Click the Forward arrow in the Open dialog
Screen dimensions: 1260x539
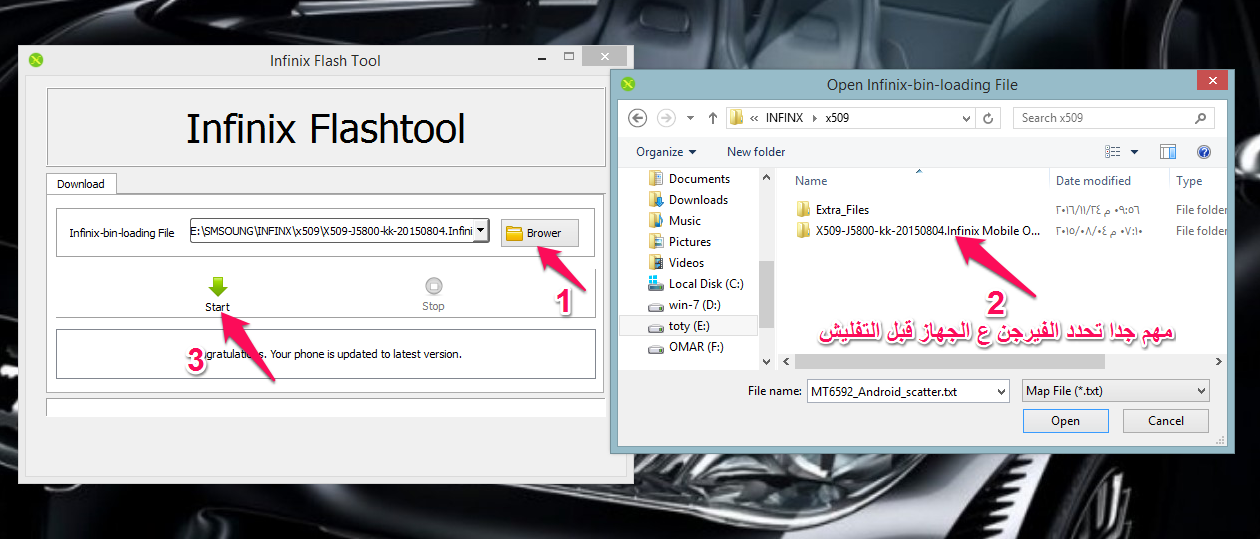click(666, 118)
